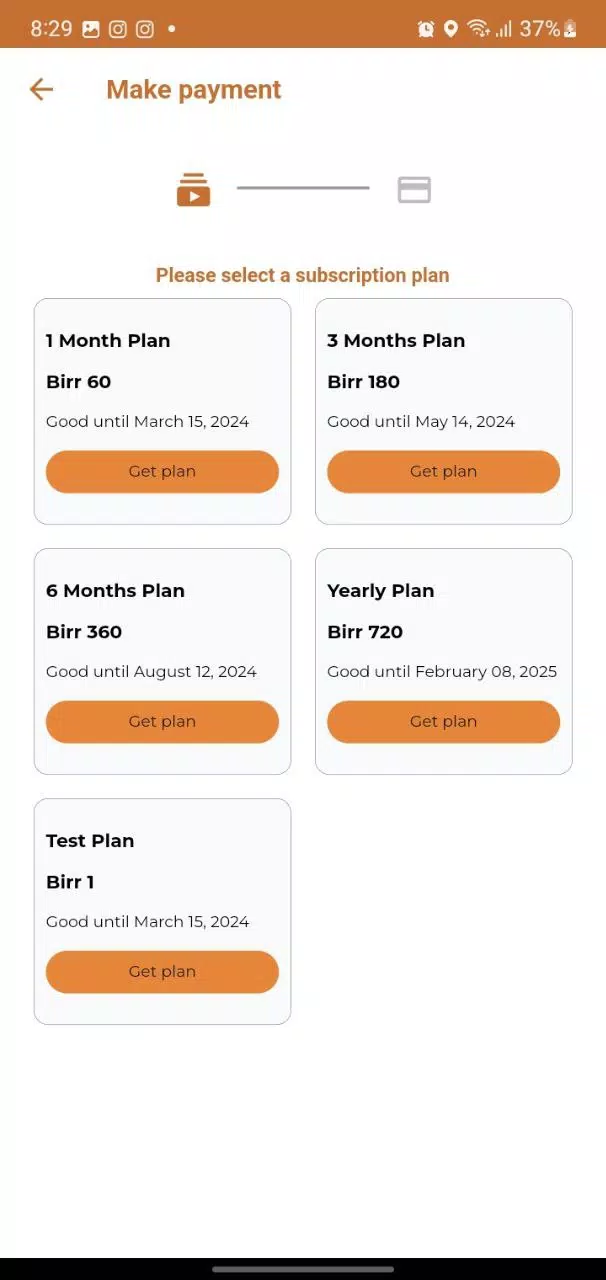Tap the bottom home gesture bar
Screen dimensions: 606x1280
303,1269
